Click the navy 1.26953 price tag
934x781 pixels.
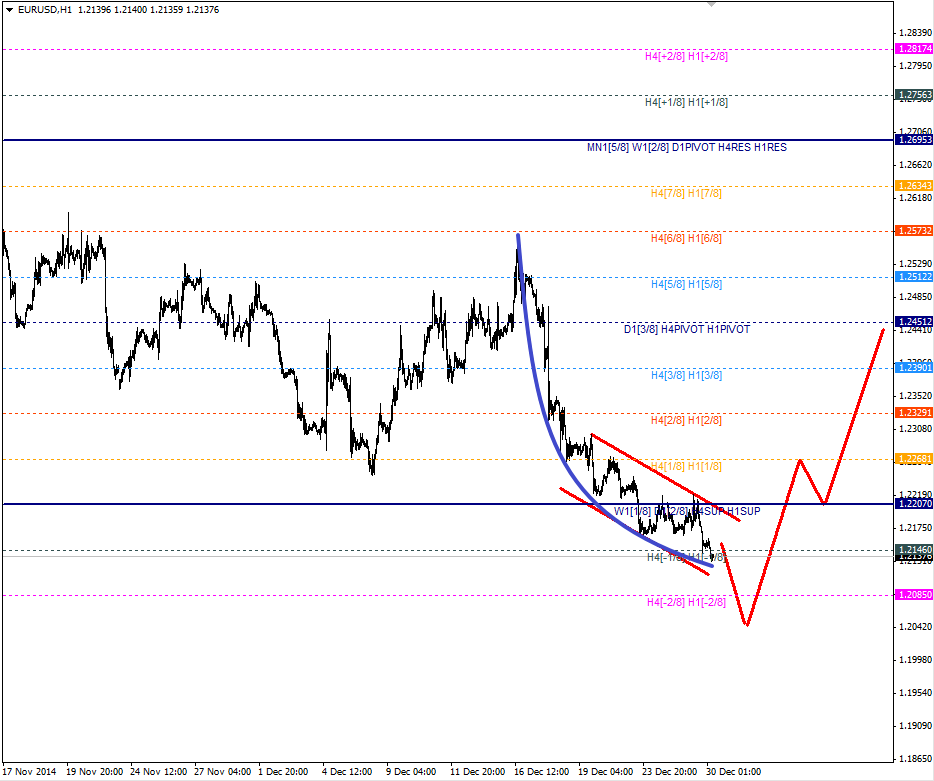click(914, 140)
